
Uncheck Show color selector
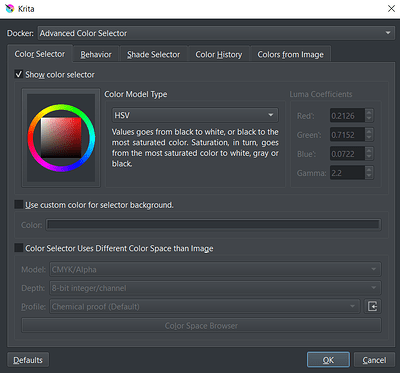click(19, 74)
